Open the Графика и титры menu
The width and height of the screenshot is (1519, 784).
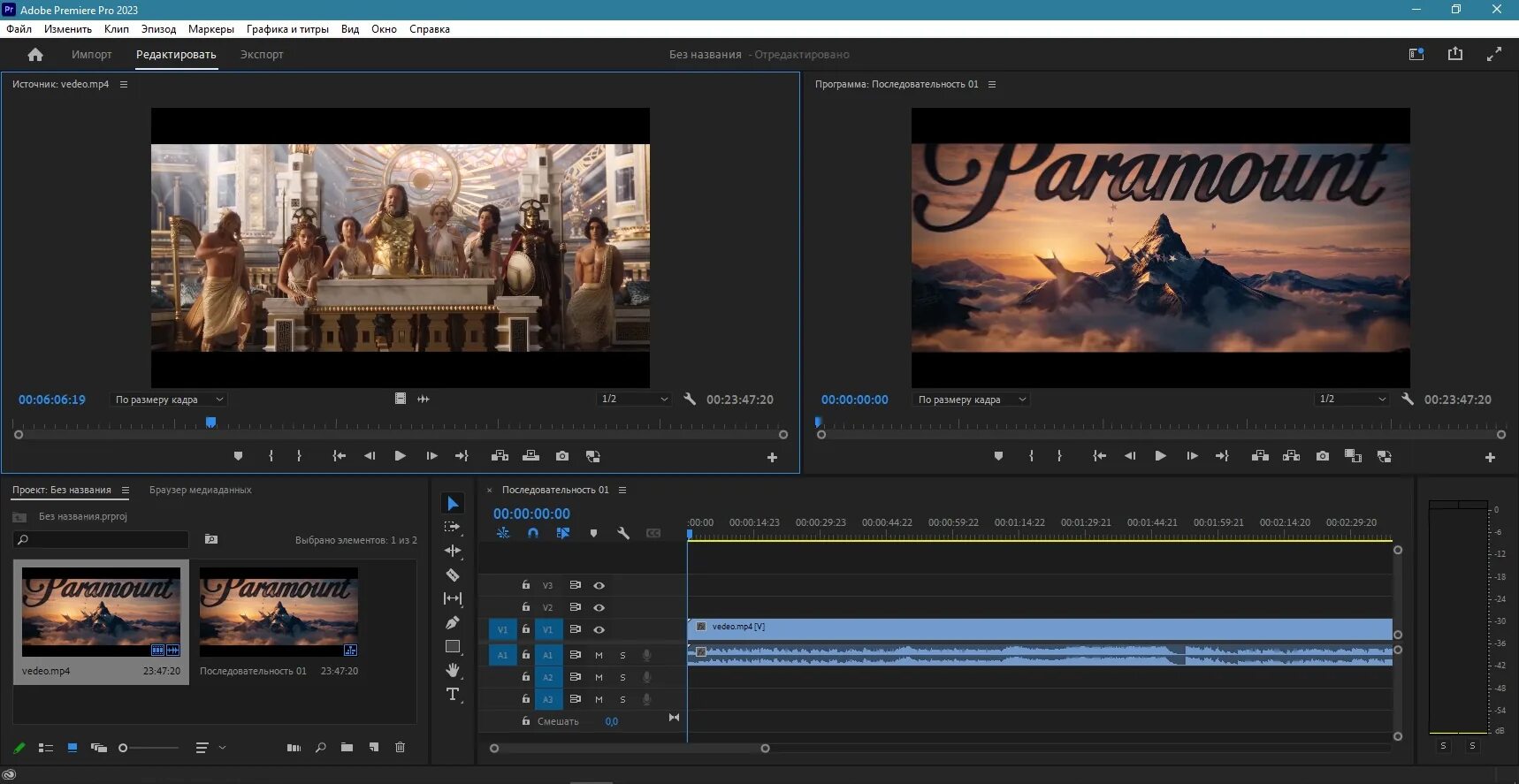[287, 29]
